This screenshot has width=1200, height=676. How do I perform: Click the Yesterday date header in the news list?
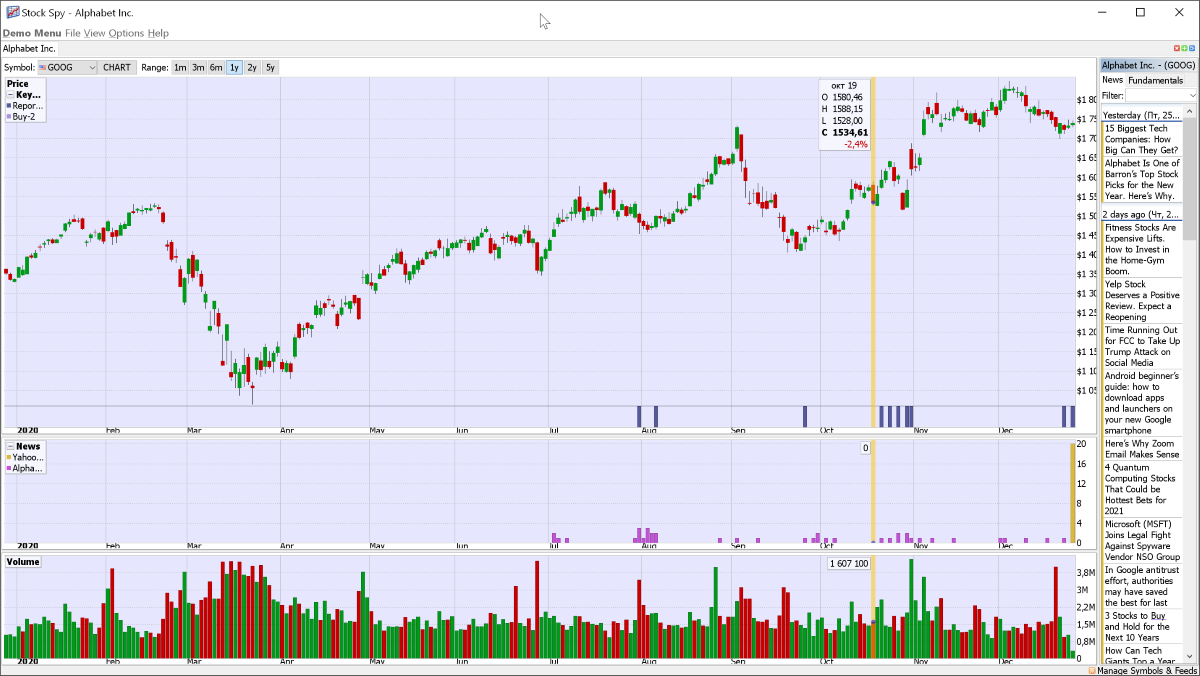pyautogui.click(x=1142, y=115)
